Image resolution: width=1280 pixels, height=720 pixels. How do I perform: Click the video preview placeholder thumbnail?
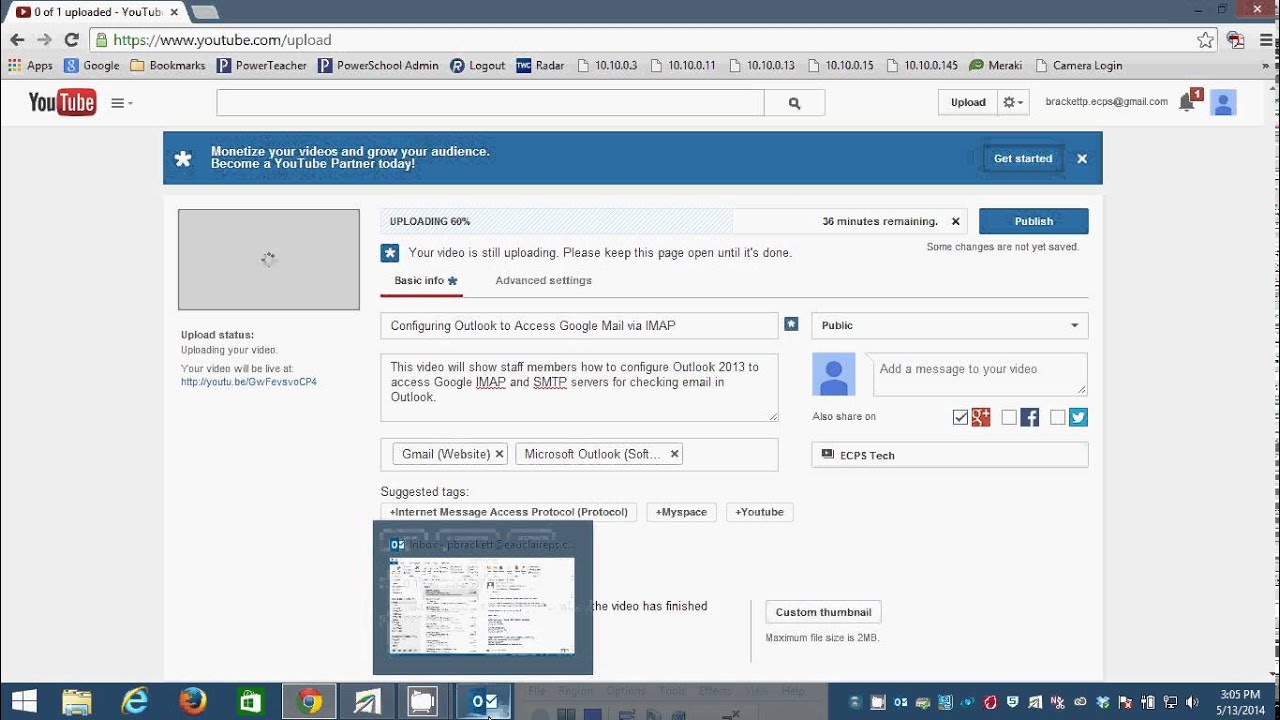pos(269,259)
